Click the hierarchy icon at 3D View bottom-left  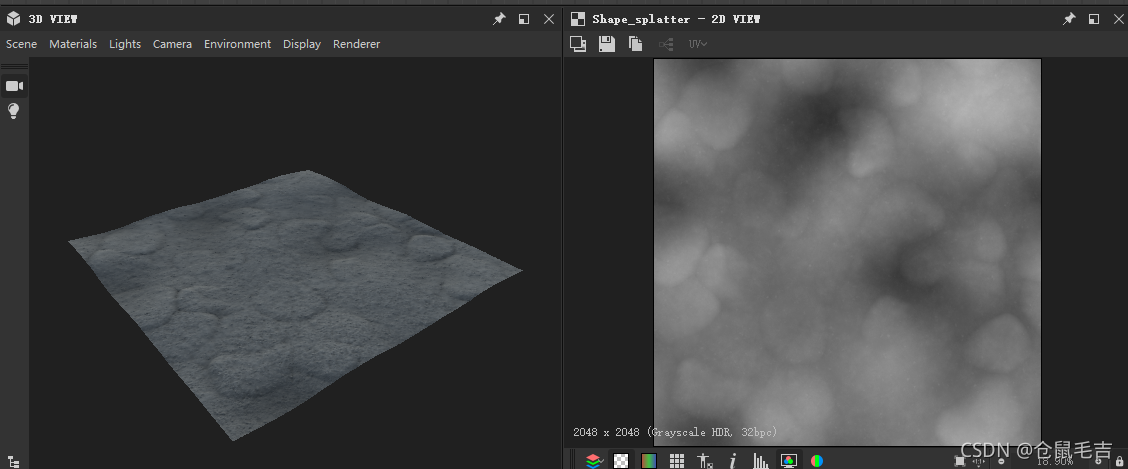click(13, 462)
